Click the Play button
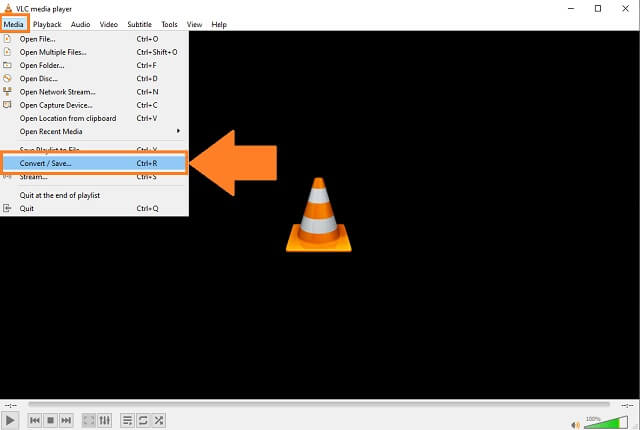640x430 pixels. [x=10, y=420]
